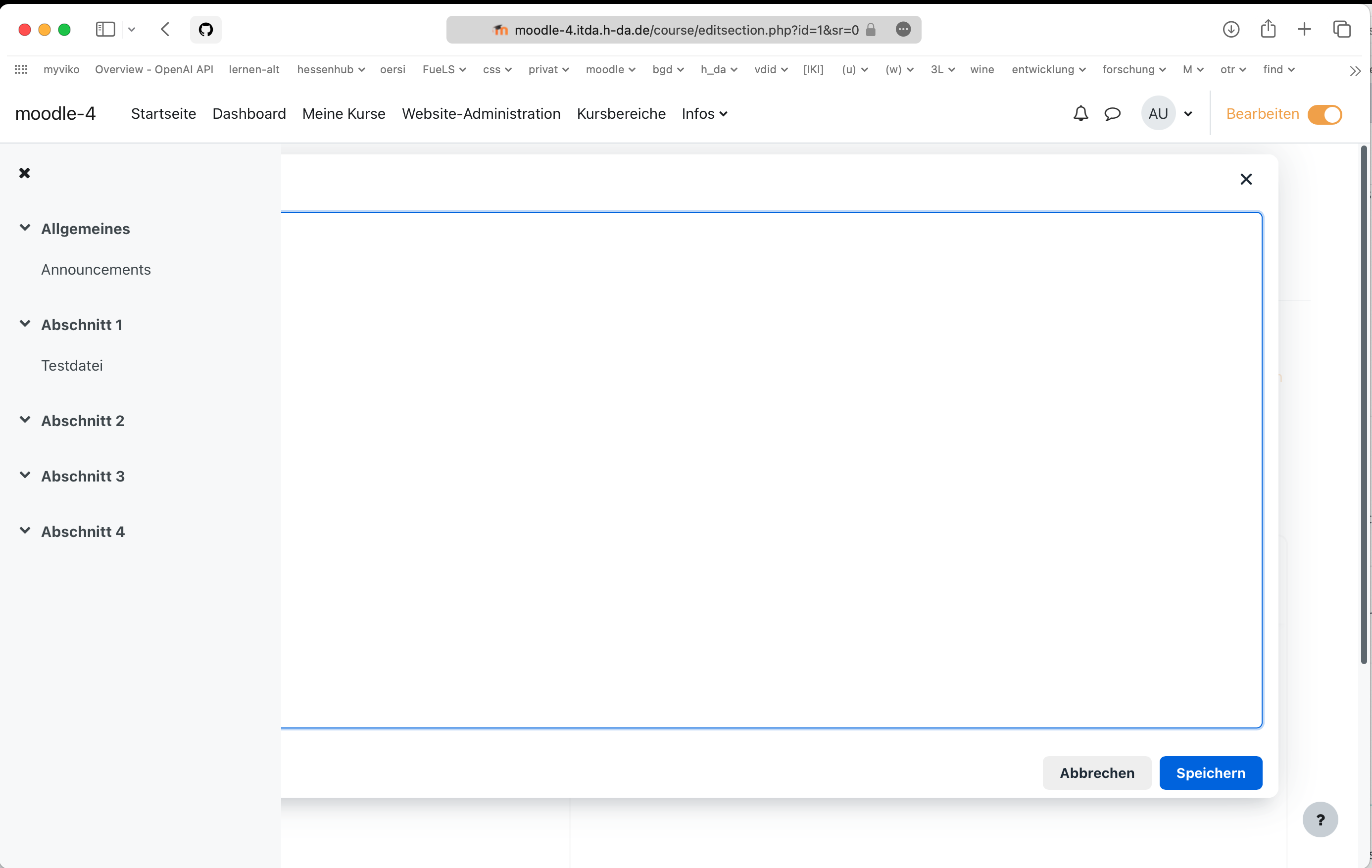Expand the FueLS bookmark folder
This screenshot has width=1372, height=868.
(444, 69)
